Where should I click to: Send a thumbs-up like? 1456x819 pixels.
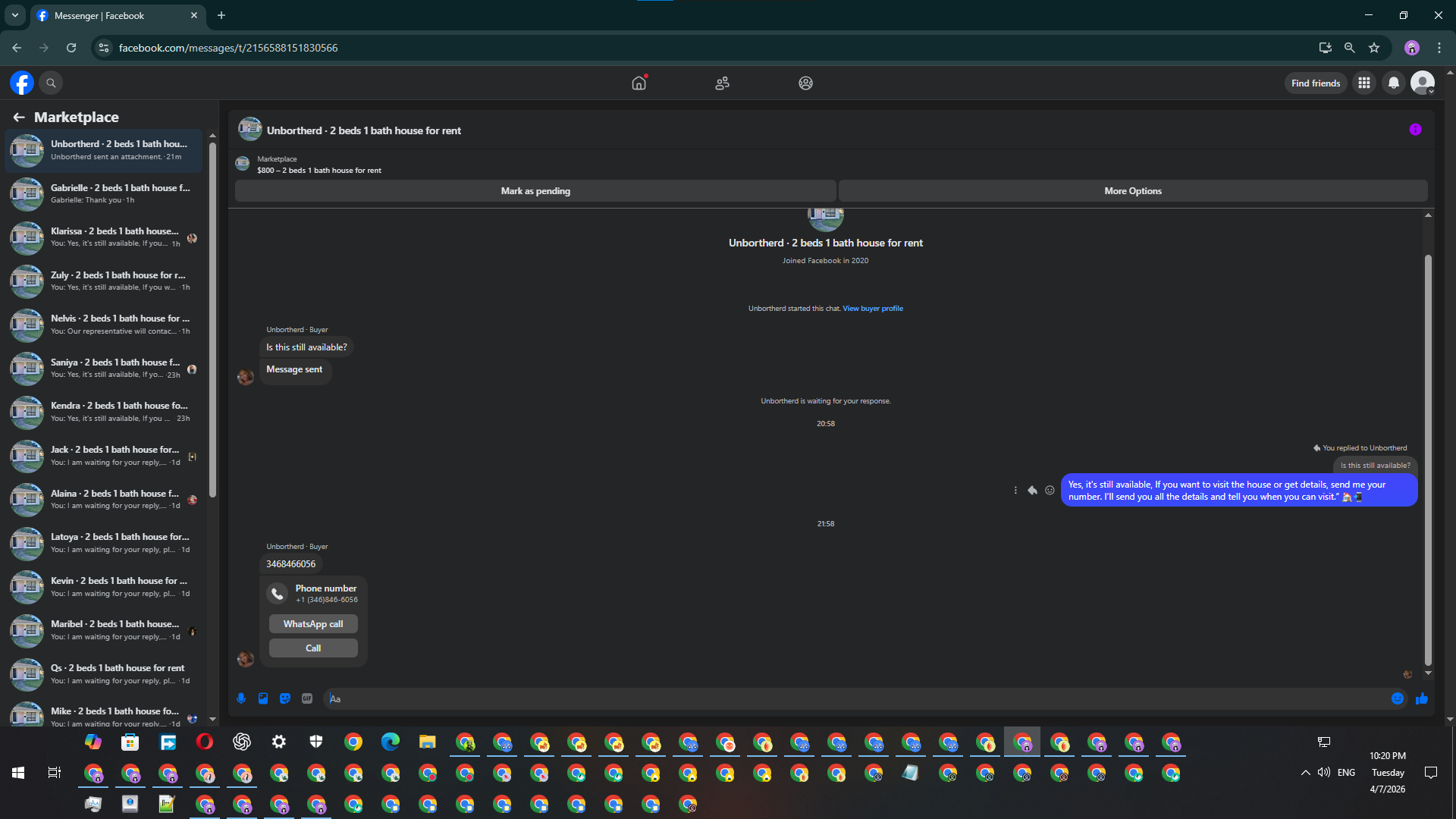[x=1422, y=698]
